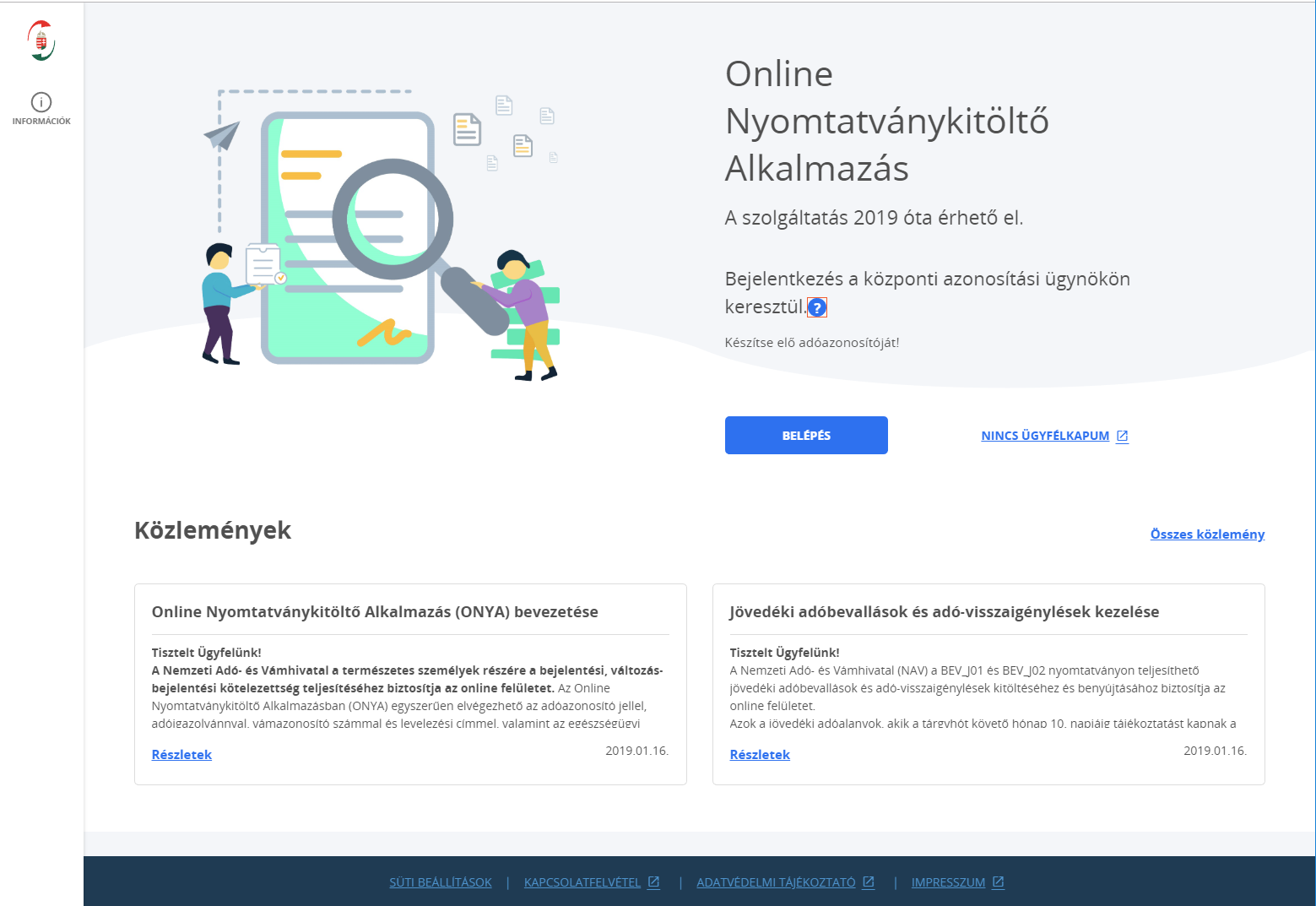Viewport: 1316px width, 906px height.
Task: Click the document and magnifier hero illustration
Action: 382,235
